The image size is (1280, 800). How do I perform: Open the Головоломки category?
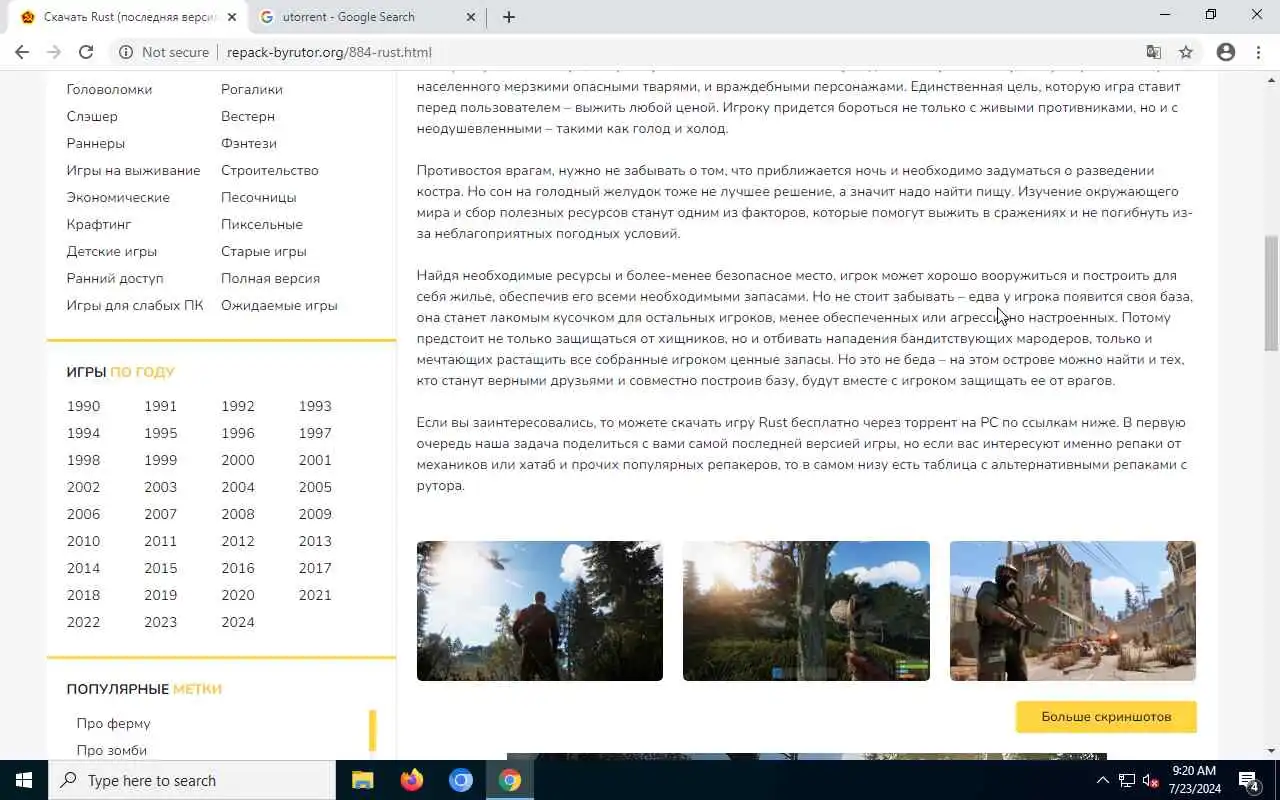pos(109,89)
